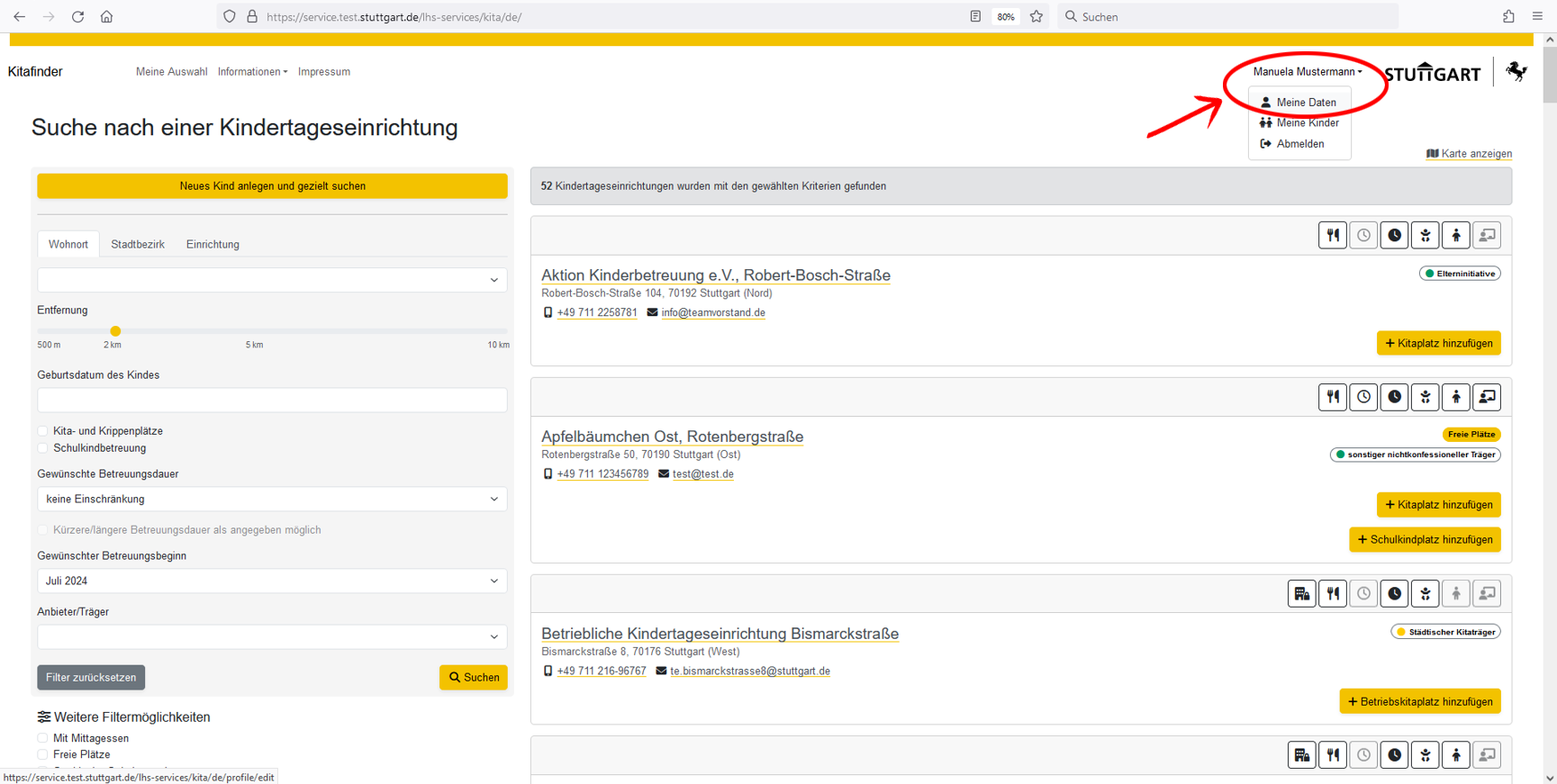
Task: Open Apfelbäumchen Ost, Rotenbergstraße link
Action: click(672, 437)
